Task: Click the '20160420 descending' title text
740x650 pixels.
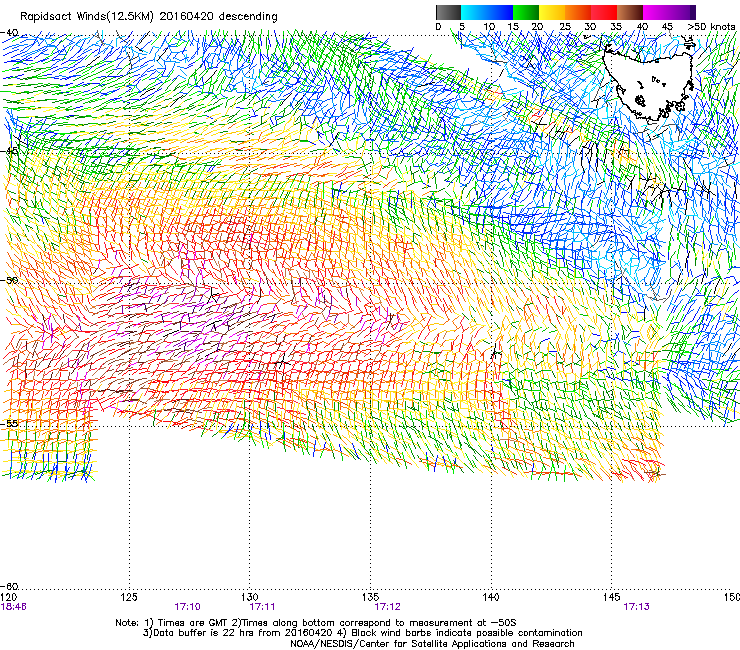Action: 219,17
